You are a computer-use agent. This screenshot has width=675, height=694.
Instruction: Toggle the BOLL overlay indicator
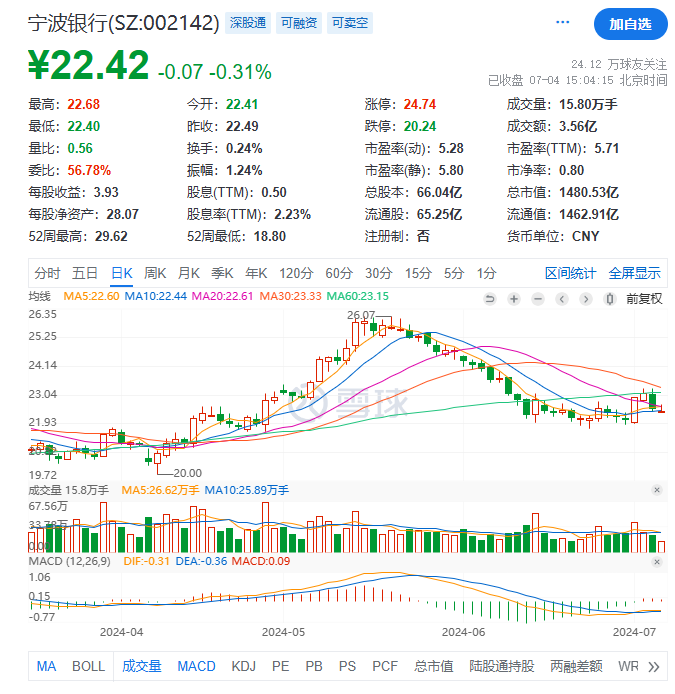coord(89,667)
